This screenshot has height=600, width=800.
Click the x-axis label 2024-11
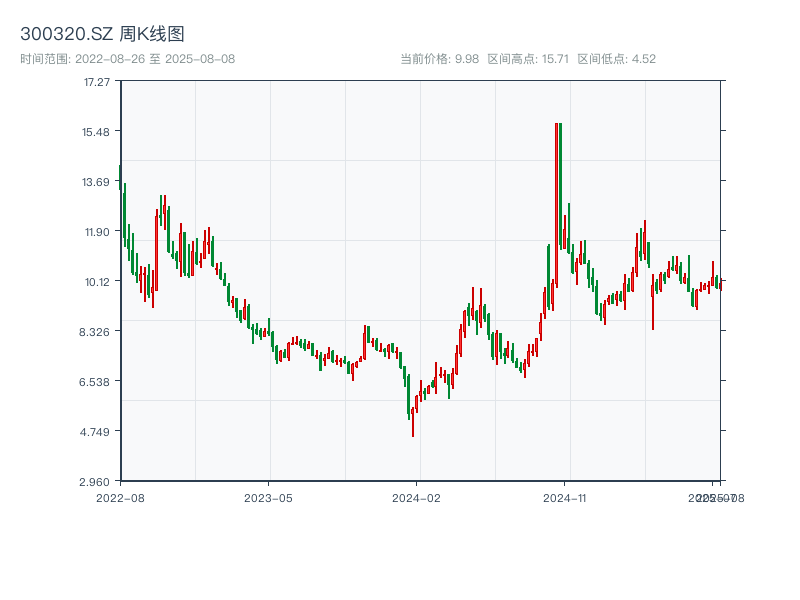[x=564, y=498]
